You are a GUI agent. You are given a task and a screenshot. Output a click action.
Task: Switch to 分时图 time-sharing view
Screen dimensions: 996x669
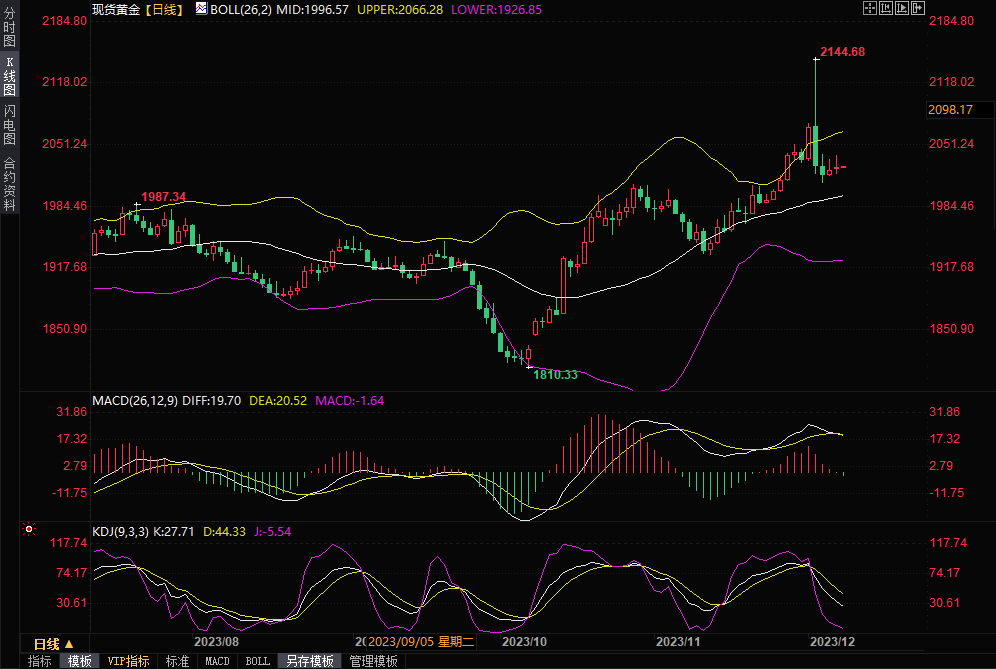tap(9, 28)
